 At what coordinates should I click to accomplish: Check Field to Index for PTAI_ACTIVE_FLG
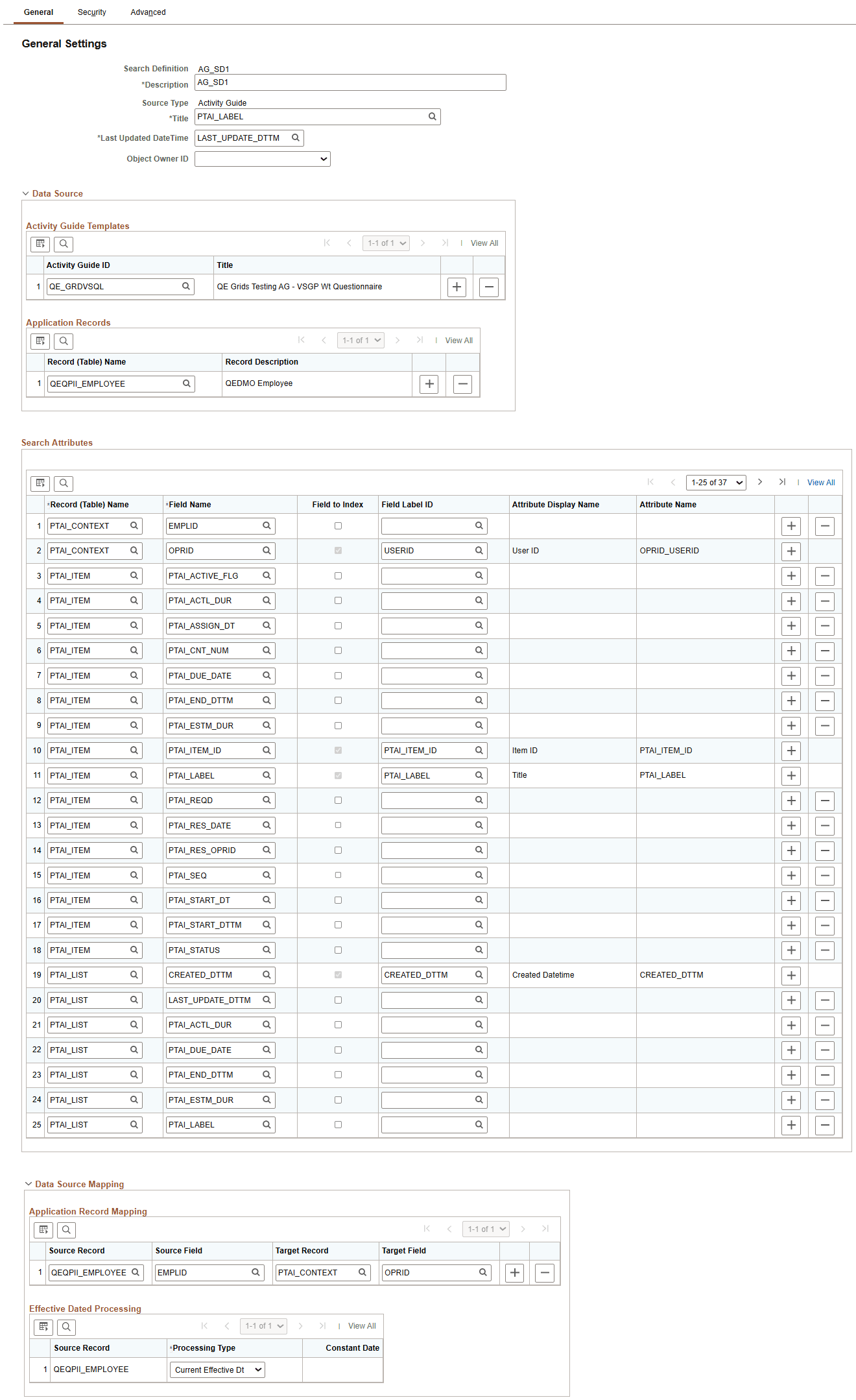pyautogui.click(x=338, y=575)
